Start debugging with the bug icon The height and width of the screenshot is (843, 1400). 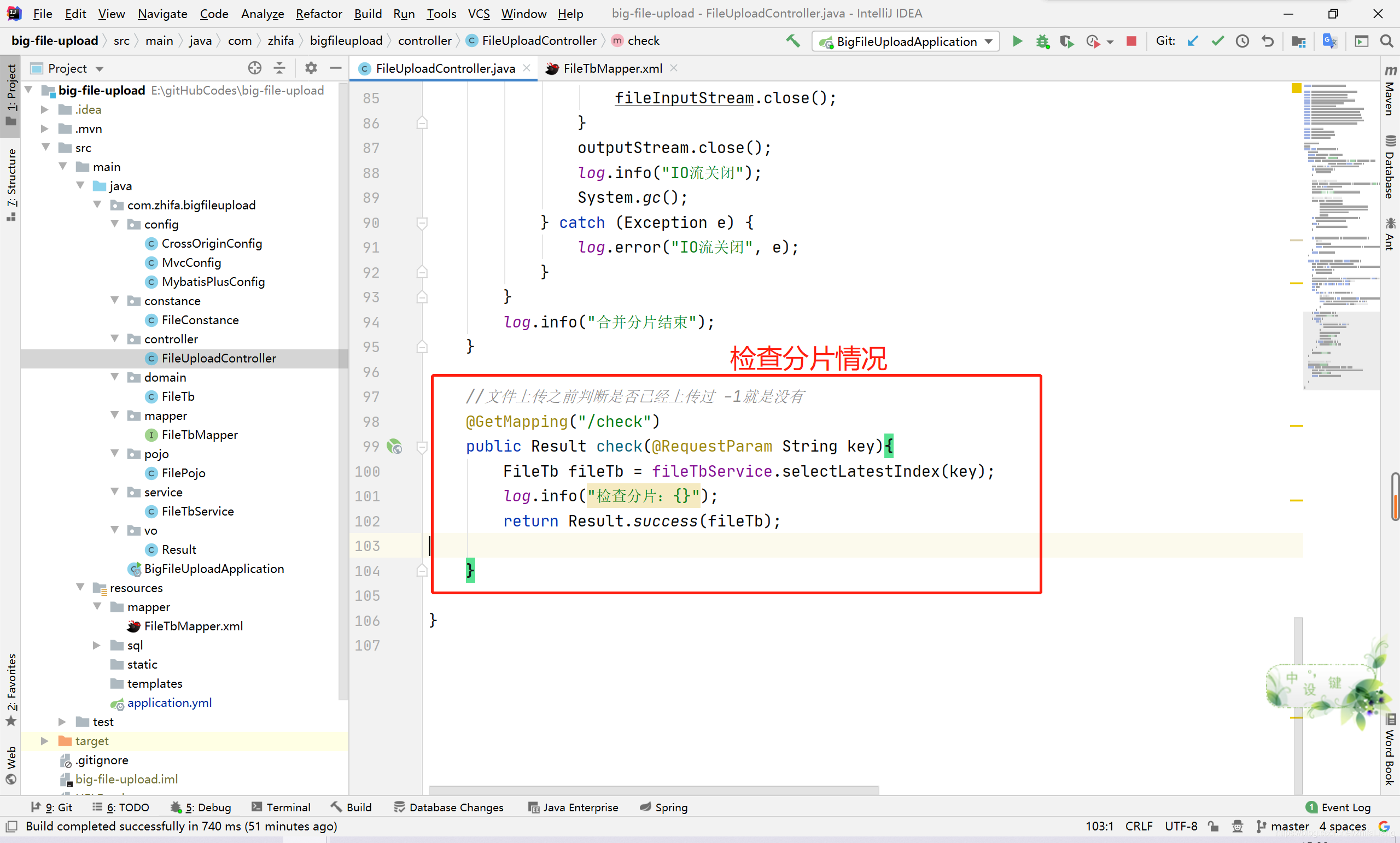coord(1042,41)
